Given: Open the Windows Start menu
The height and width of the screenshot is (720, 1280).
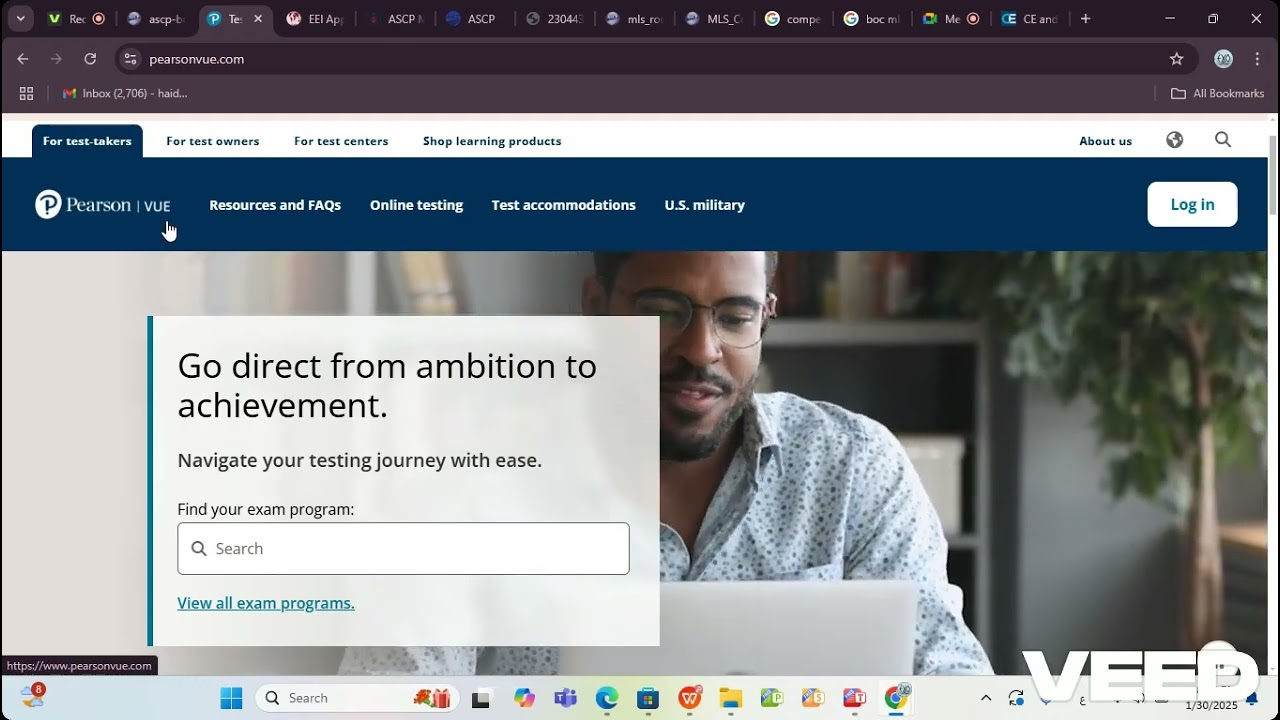Looking at the screenshot, I should coord(231,698).
